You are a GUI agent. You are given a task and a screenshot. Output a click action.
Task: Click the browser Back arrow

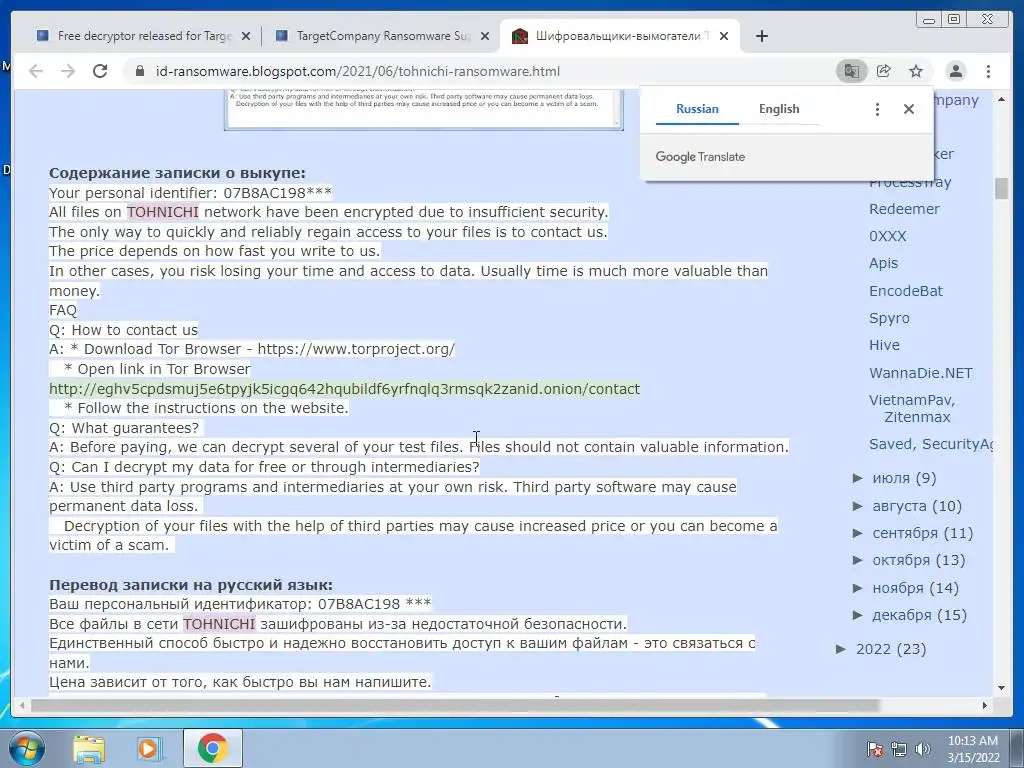[35, 71]
